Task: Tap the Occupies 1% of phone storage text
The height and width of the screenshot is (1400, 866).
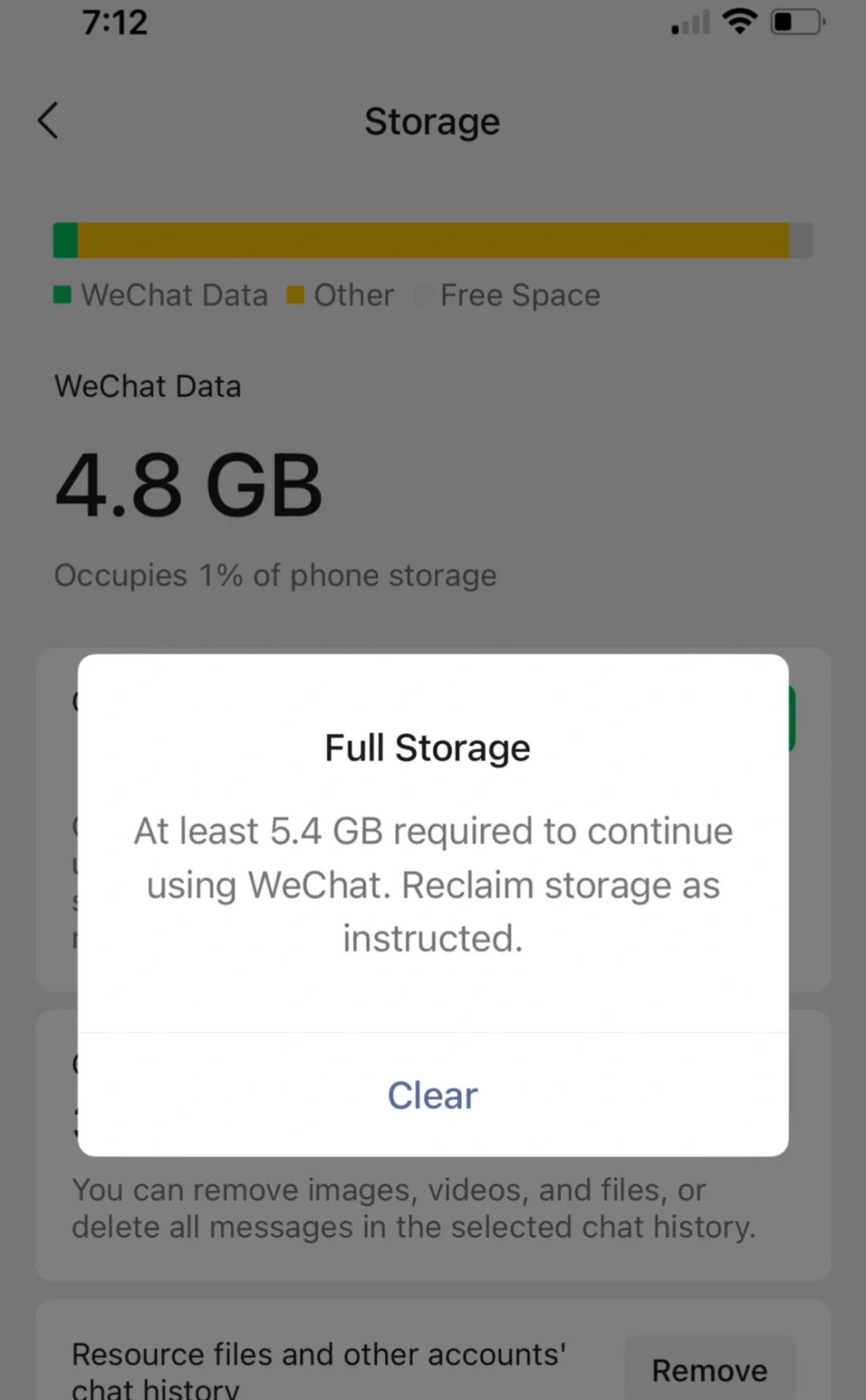Action: coord(275,576)
